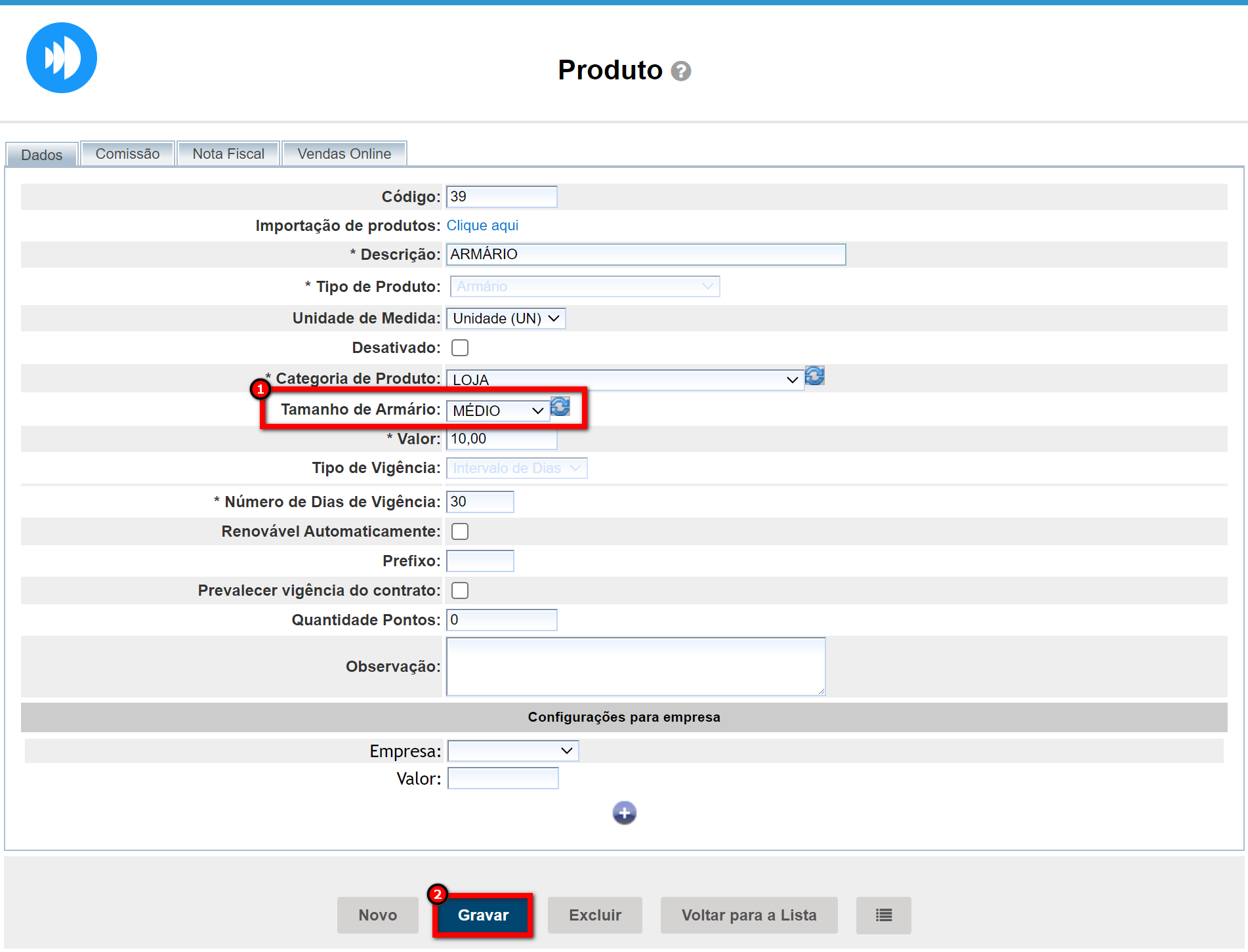Select the Empresa dropdown
Image resolution: width=1248 pixels, height=952 pixels.
click(x=513, y=751)
